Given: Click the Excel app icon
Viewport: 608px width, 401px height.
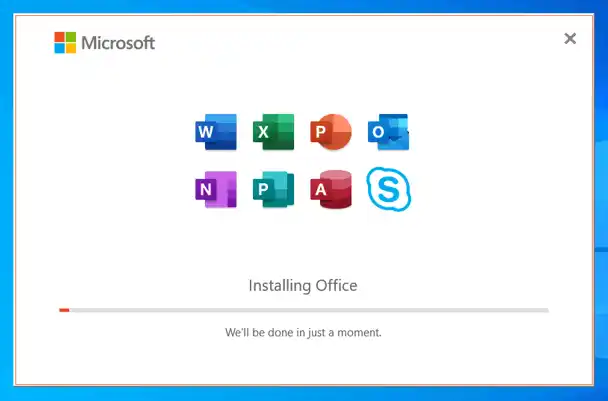Looking at the screenshot, I should [273, 132].
